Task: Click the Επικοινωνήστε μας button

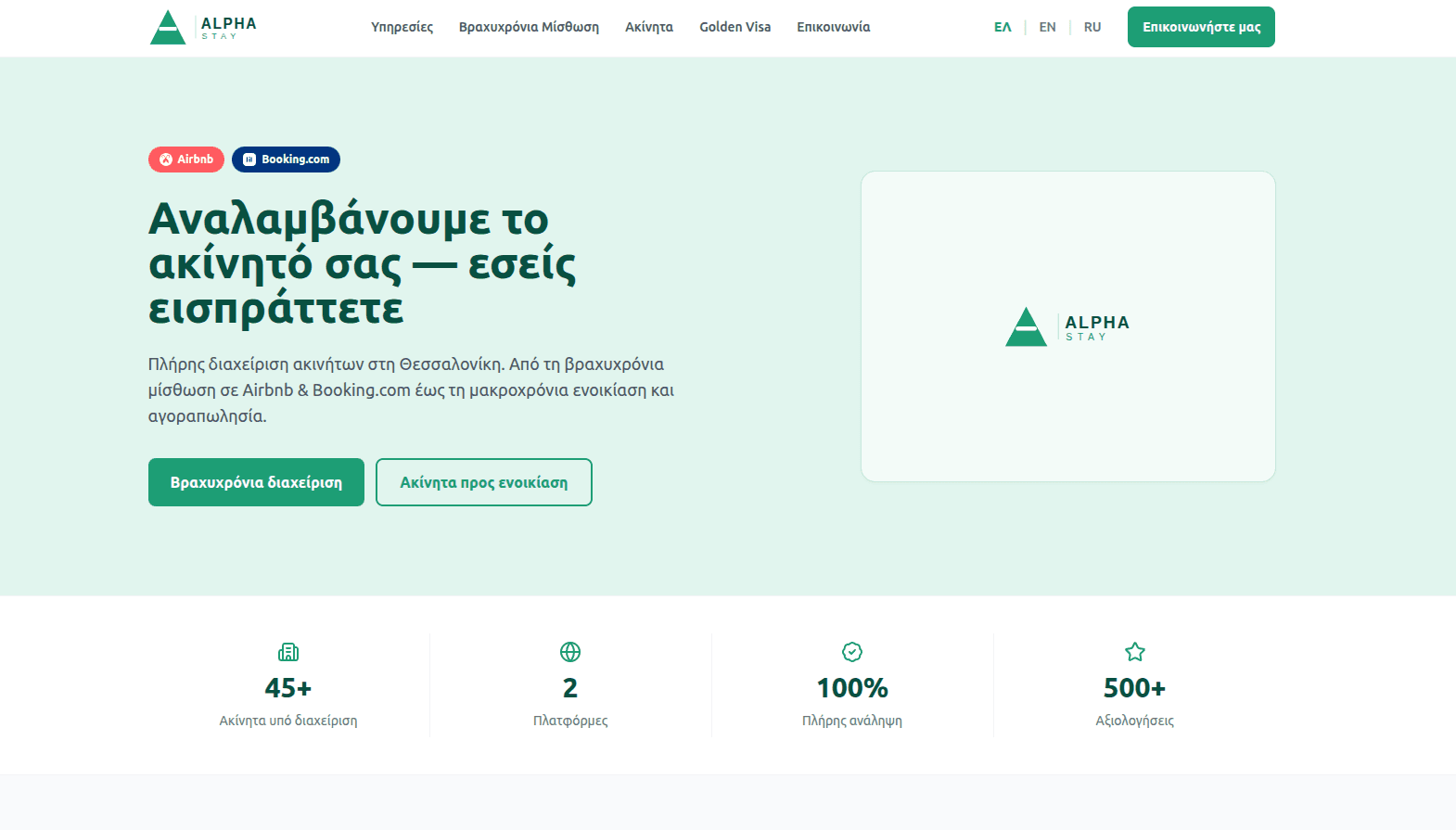Action: (x=1201, y=27)
